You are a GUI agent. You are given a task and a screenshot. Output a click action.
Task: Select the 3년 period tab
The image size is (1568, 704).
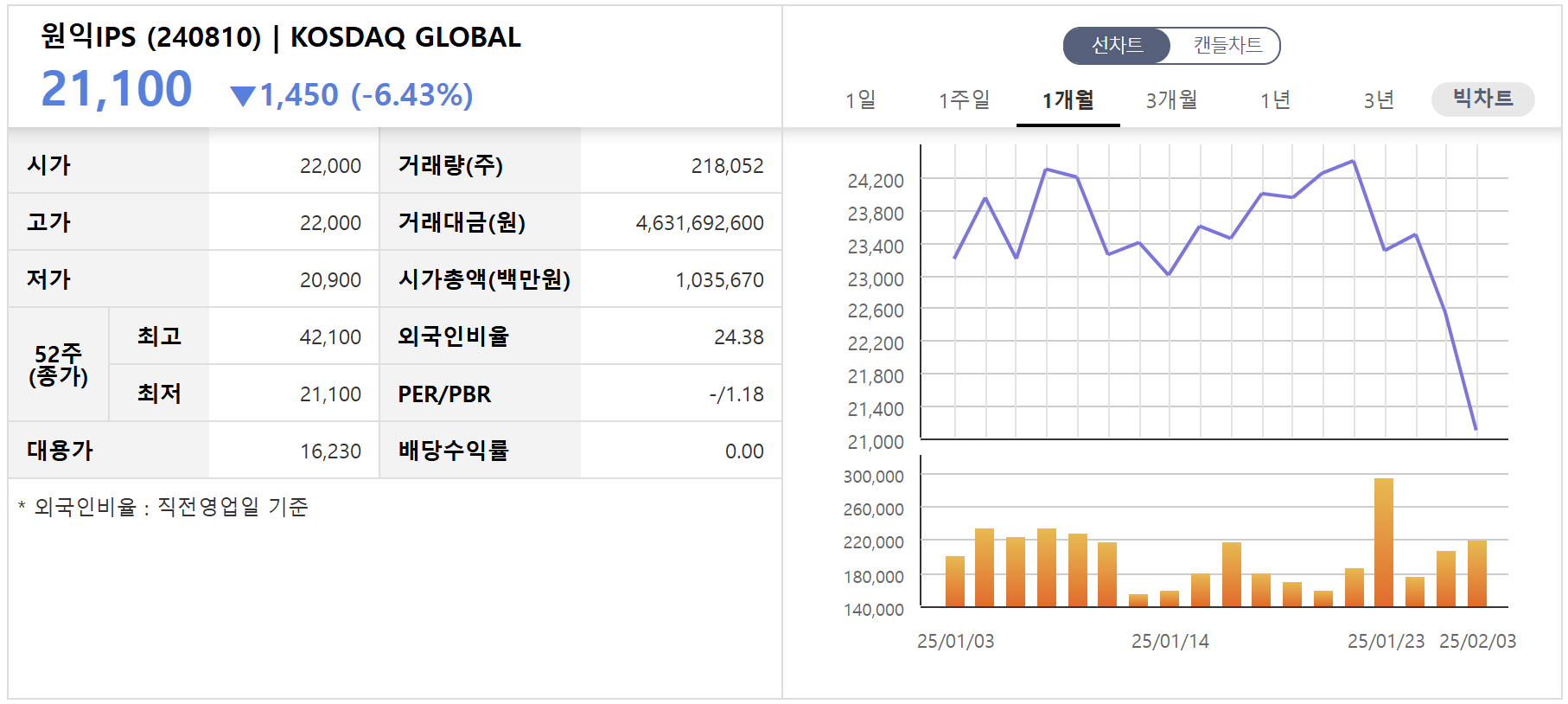pos(1380,100)
